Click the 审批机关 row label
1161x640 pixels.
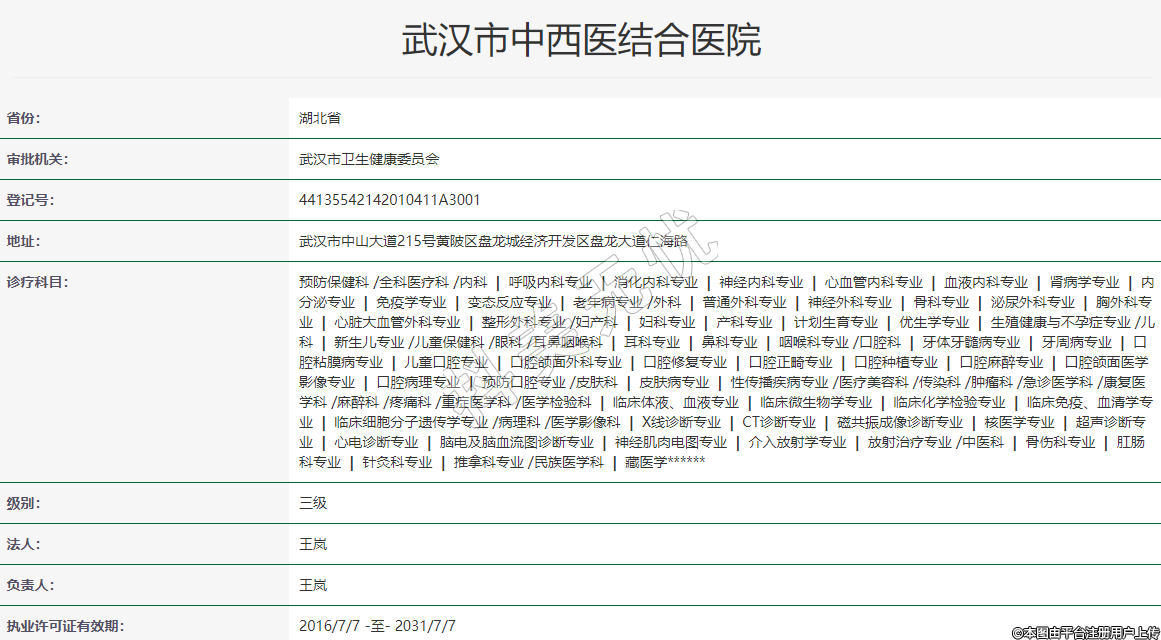(37, 159)
